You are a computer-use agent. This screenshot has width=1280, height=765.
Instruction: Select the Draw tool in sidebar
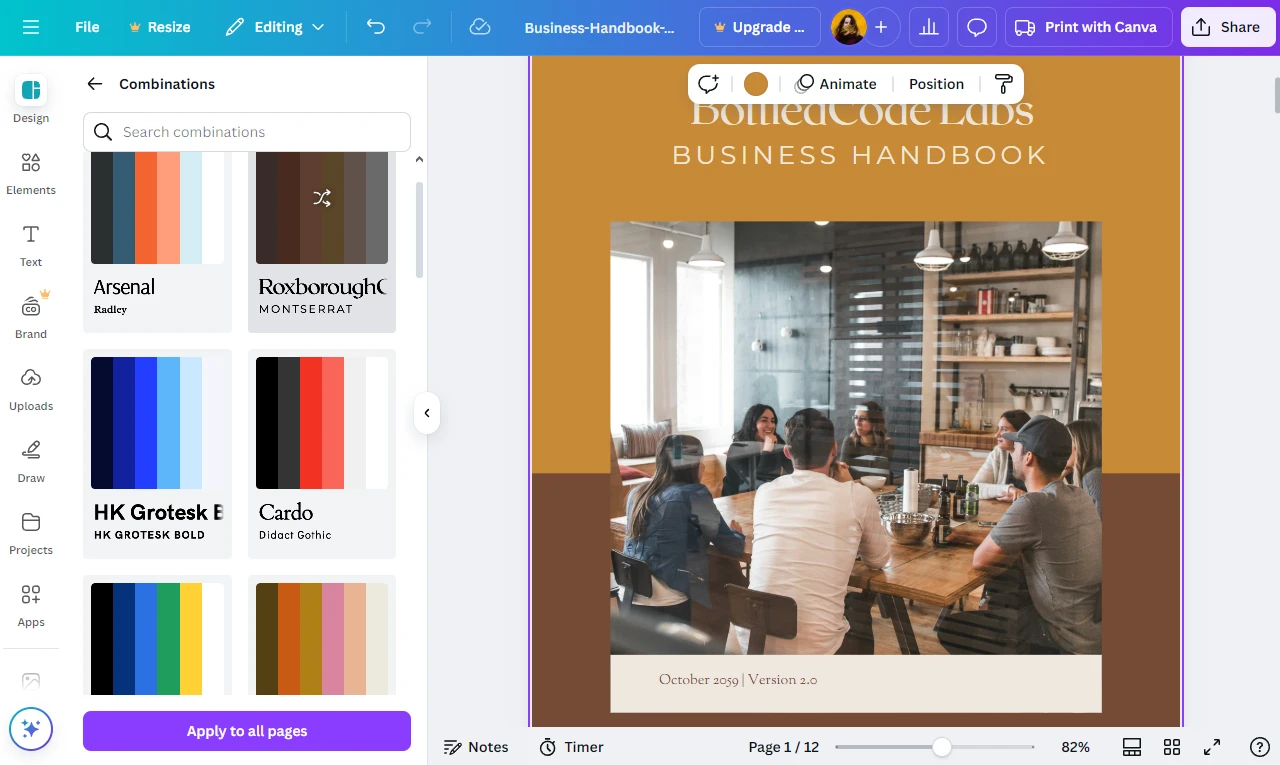point(31,461)
